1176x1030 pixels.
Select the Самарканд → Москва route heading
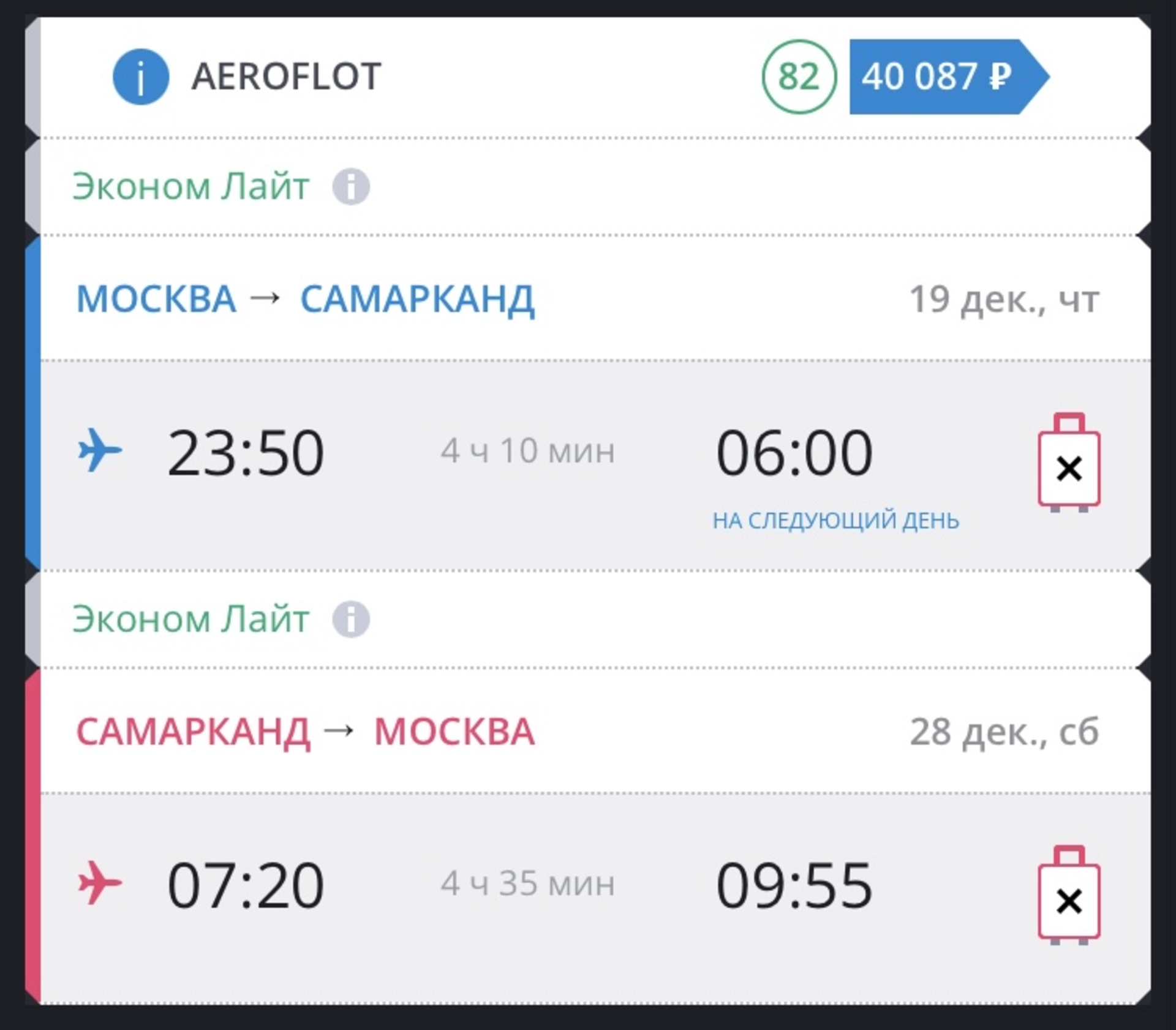click(305, 732)
